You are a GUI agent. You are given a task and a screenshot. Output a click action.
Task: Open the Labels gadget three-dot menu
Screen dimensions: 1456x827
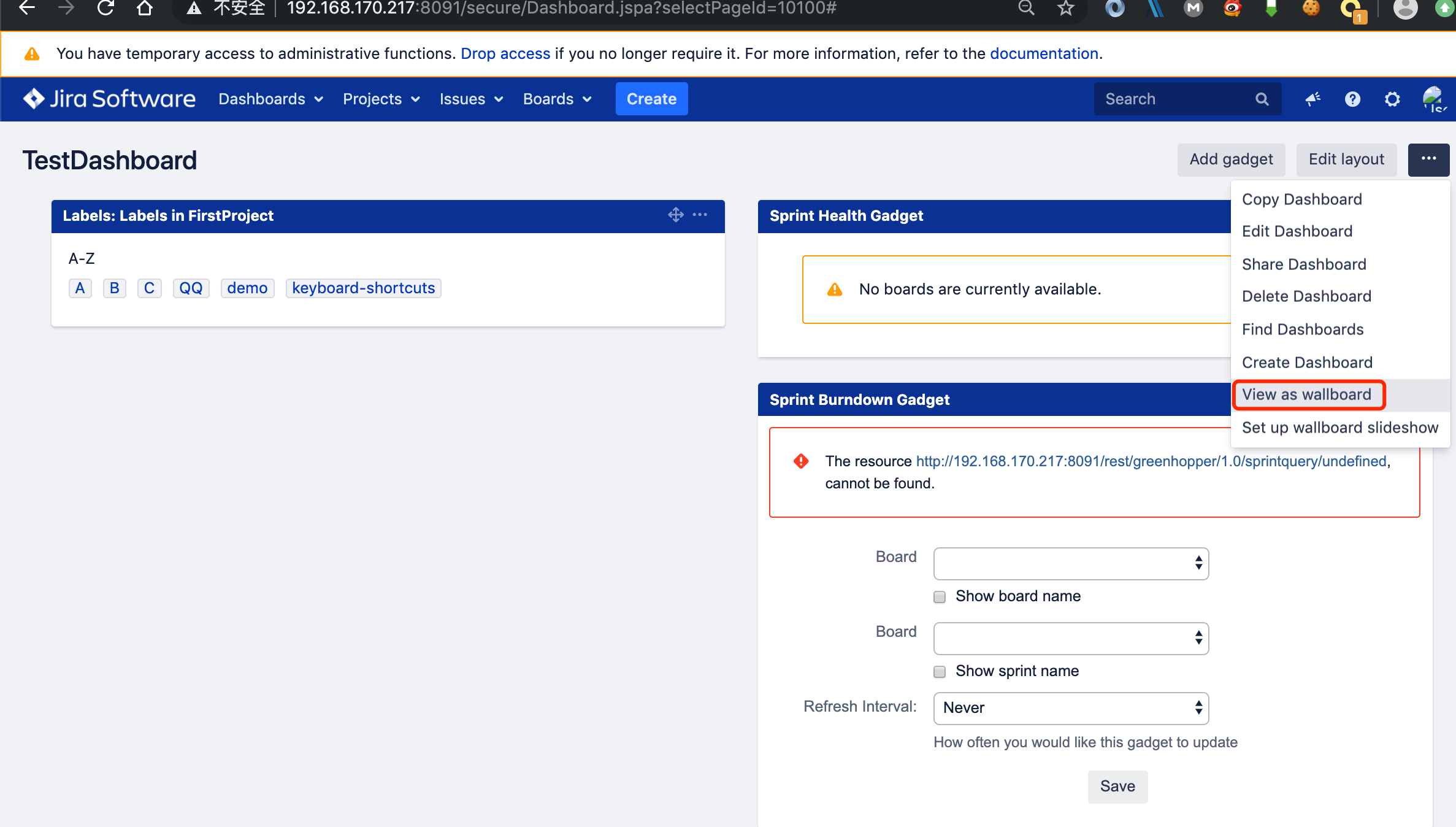point(700,215)
